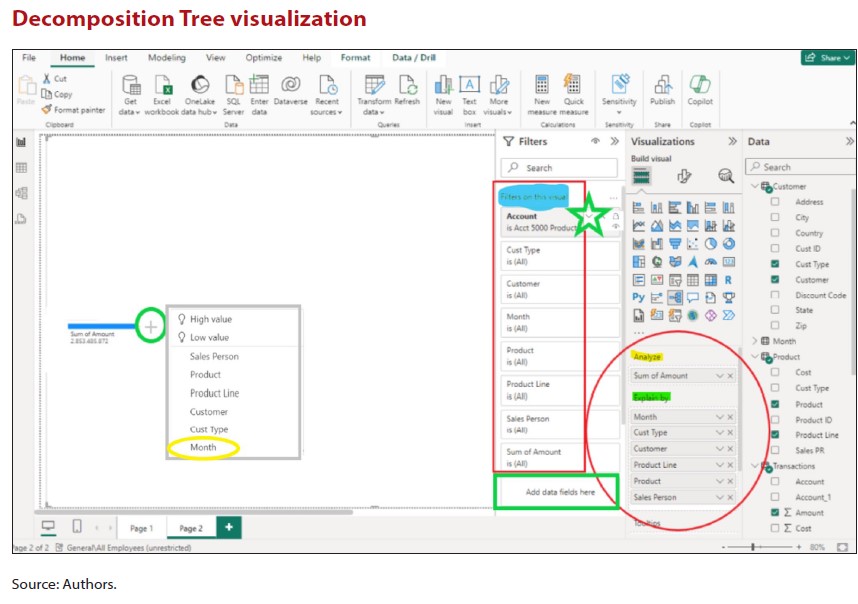The width and height of the screenshot is (858, 604).
Task: Uncheck the Cust Type field under Customer
Action: (x=775, y=264)
